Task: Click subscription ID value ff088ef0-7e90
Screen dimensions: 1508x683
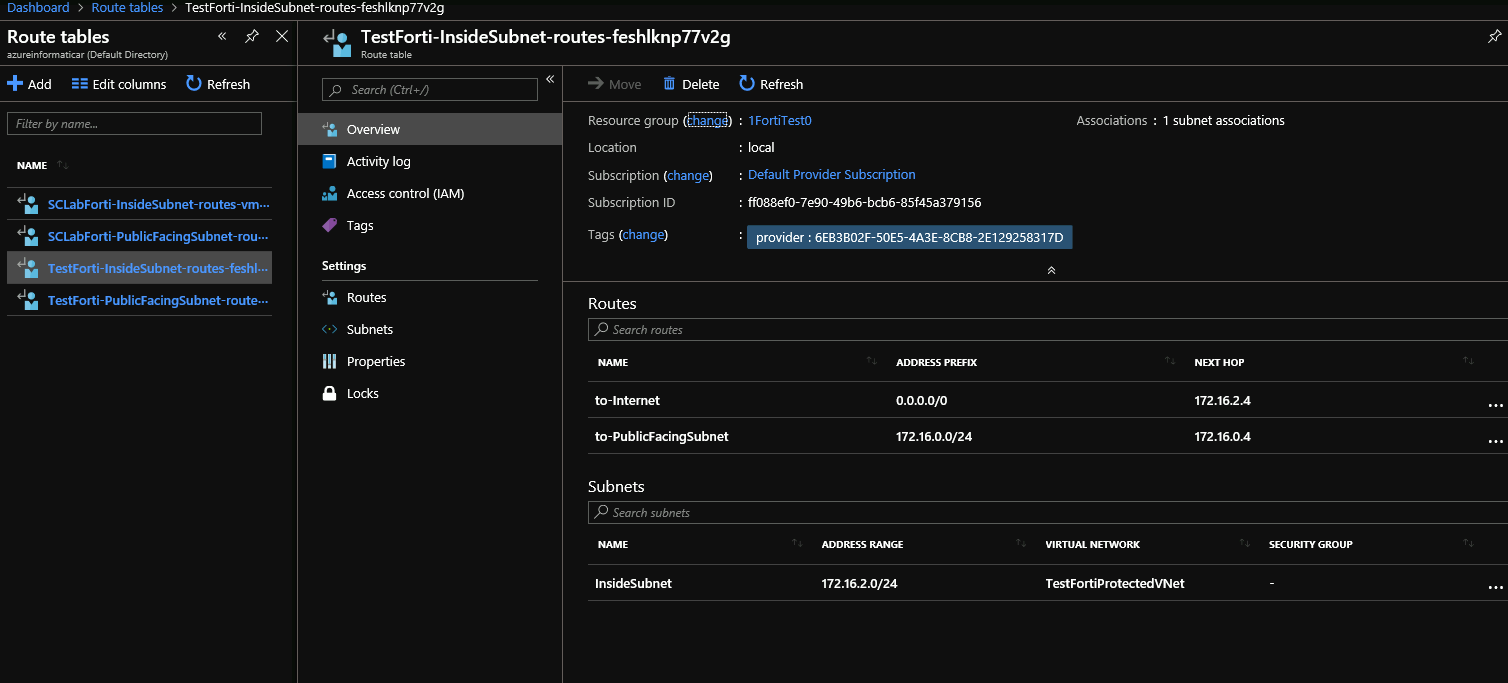Action: 865,202
